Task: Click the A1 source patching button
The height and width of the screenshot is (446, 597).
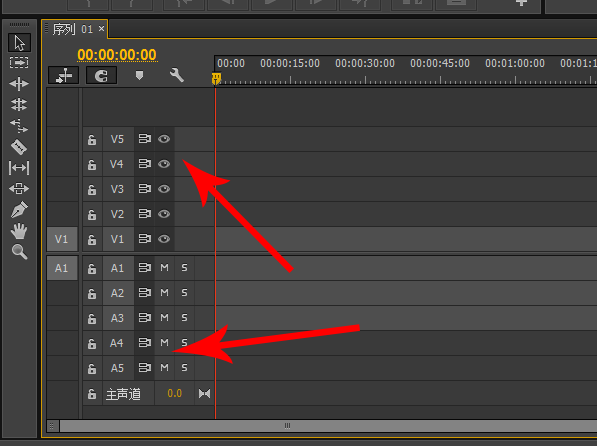Action: [x=62, y=268]
